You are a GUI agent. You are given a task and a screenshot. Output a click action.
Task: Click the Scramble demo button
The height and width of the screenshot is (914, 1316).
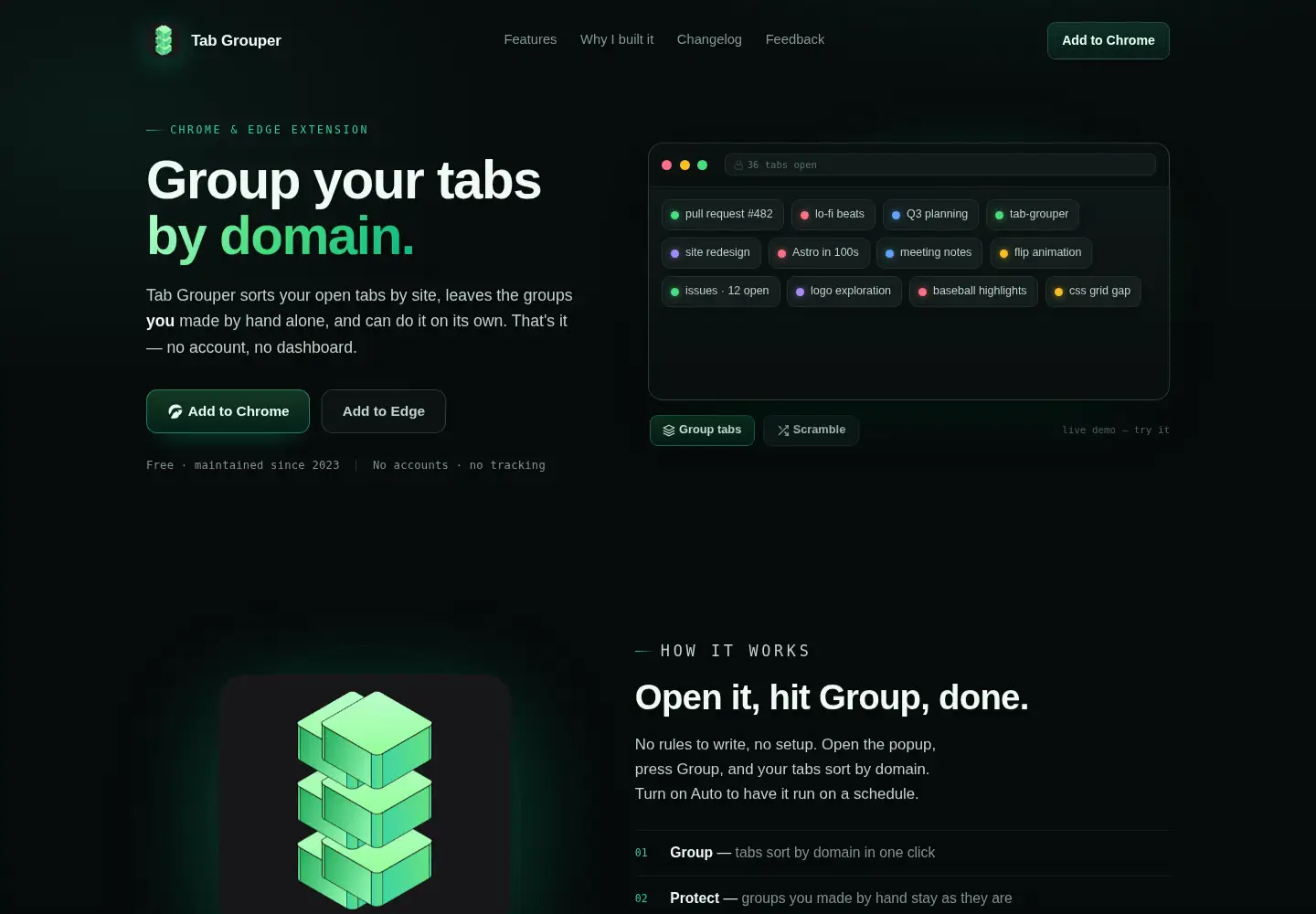(x=811, y=430)
